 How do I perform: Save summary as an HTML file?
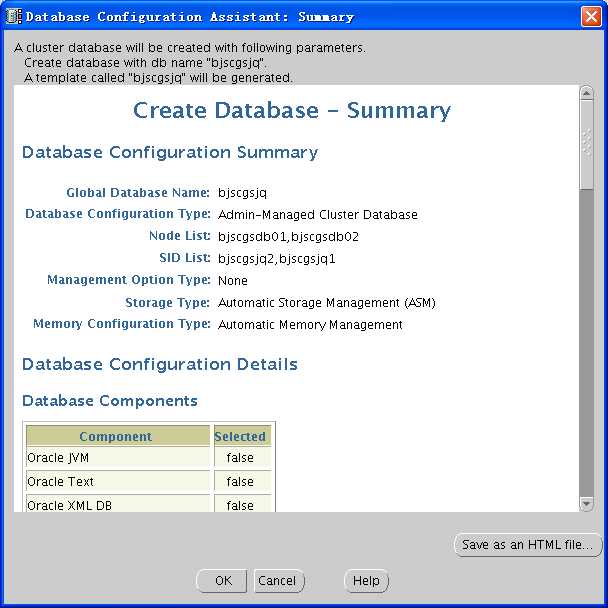[x=527, y=545]
